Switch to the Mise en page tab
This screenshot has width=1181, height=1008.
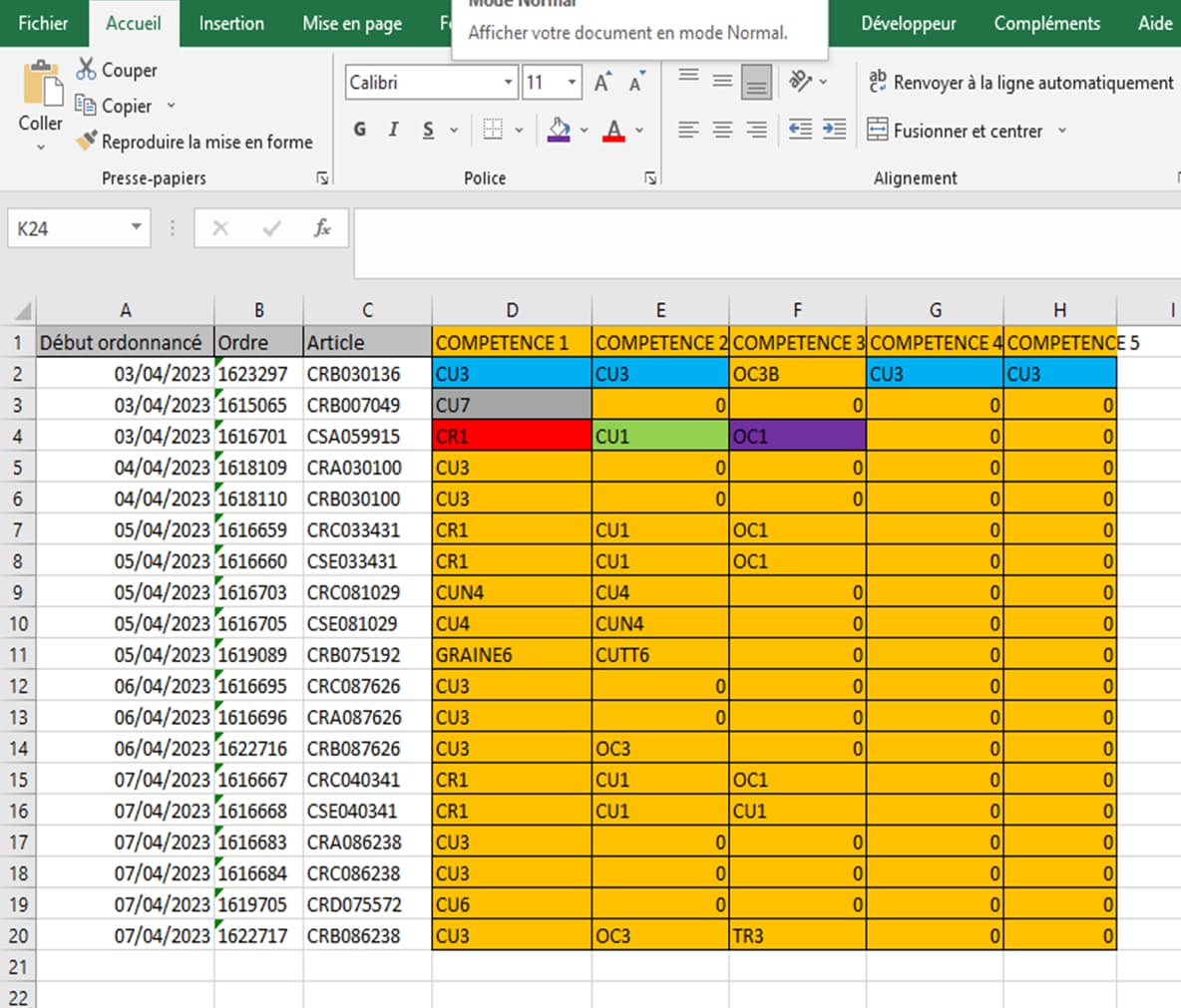(x=352, y=23)
